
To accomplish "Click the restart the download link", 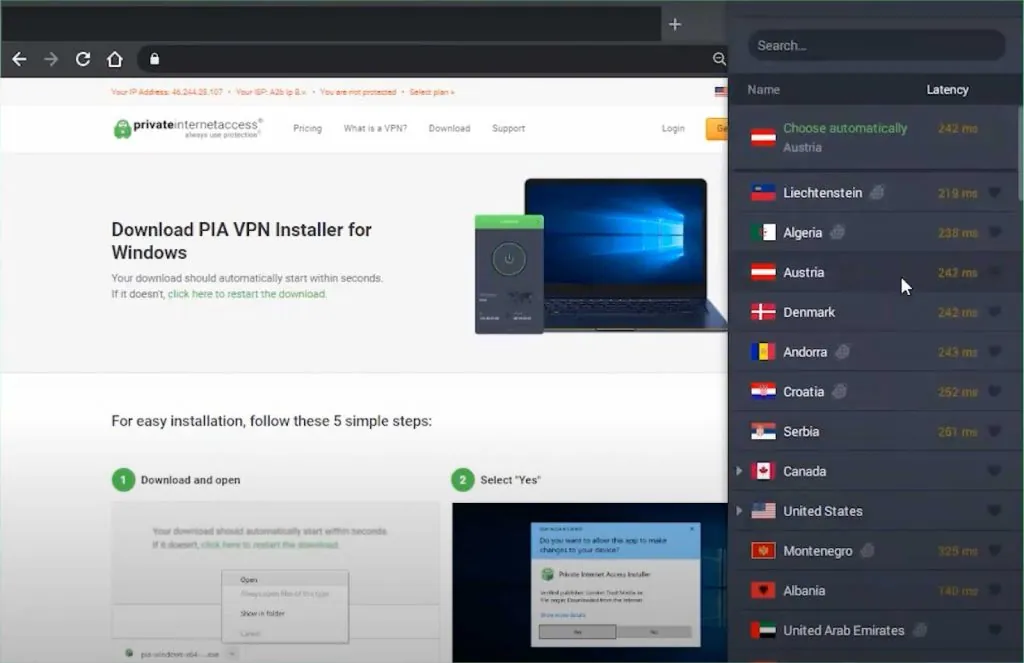I will coord(246,294).
